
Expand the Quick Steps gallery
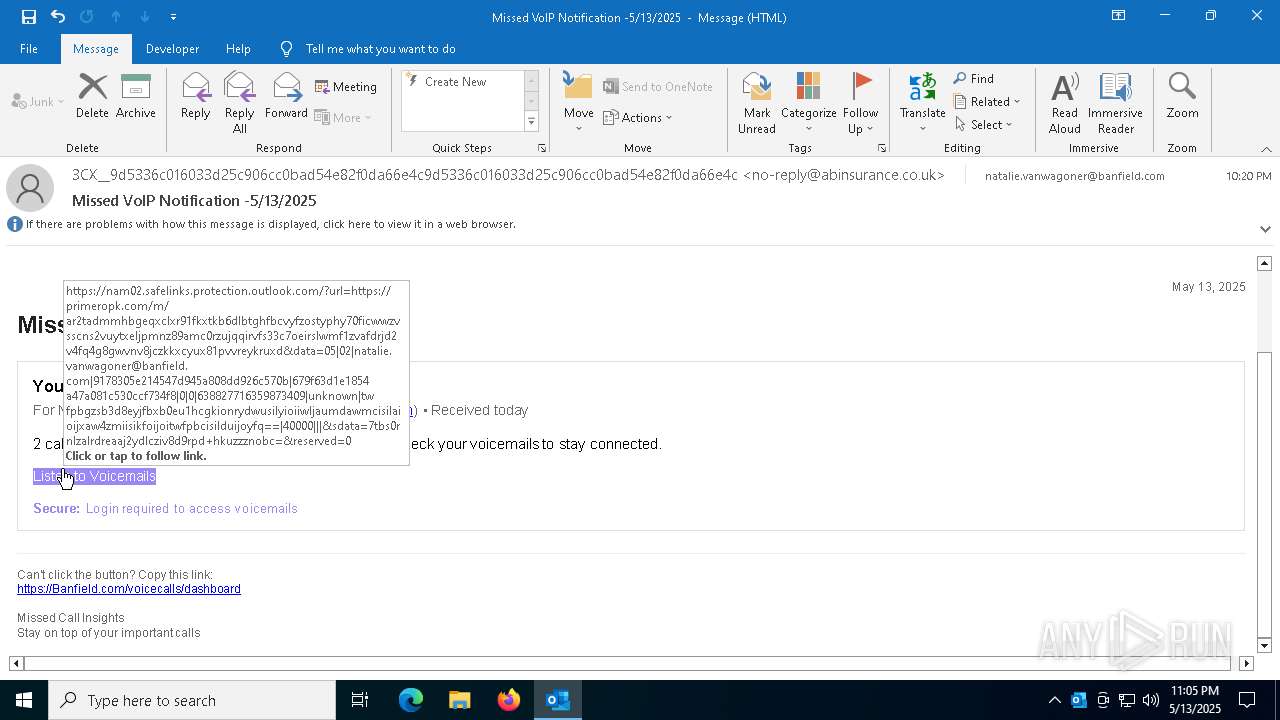coord(531,122)
